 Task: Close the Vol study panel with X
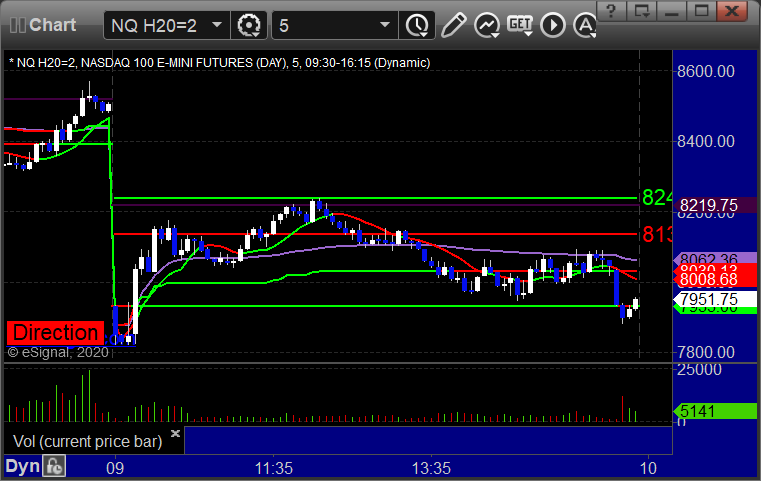click(175, 433)
